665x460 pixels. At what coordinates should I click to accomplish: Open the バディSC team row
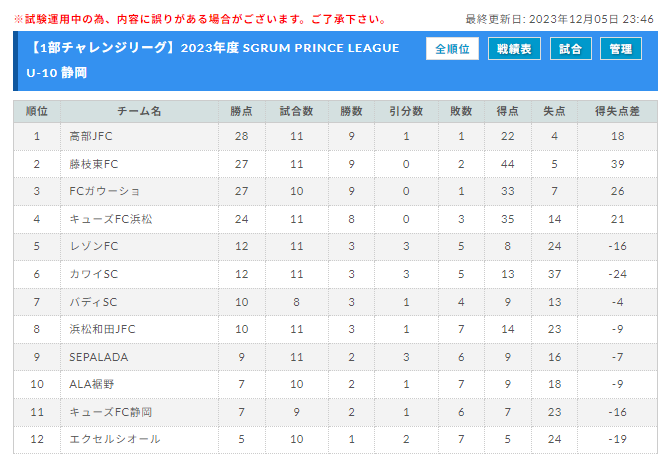[335, 302]
